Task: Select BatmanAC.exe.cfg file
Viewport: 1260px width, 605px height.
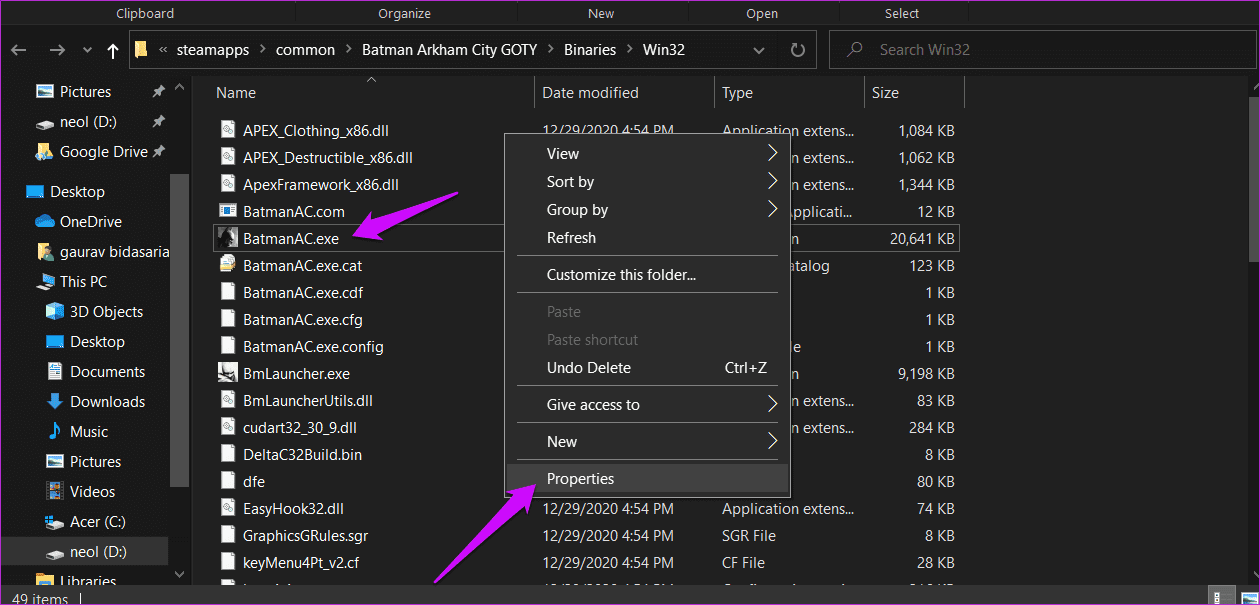Action: tap(302, 319)
